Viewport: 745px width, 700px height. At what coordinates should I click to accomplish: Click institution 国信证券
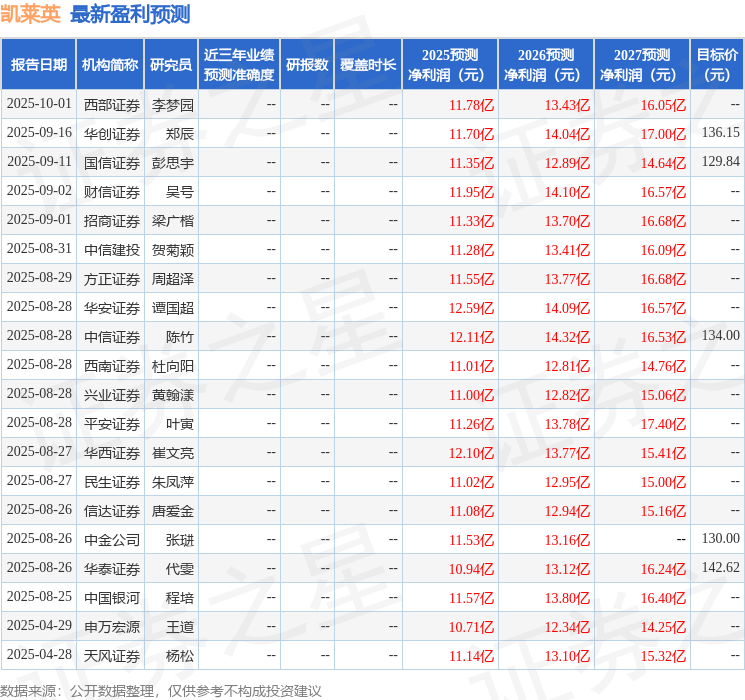pyautogui.click(x=112, y=163)
